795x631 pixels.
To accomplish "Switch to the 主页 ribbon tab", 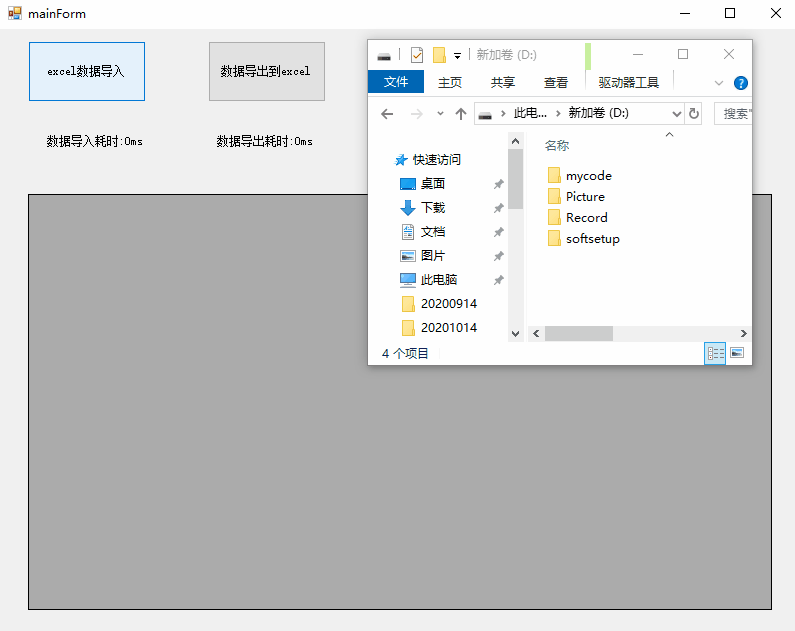I will coord(450,82).
